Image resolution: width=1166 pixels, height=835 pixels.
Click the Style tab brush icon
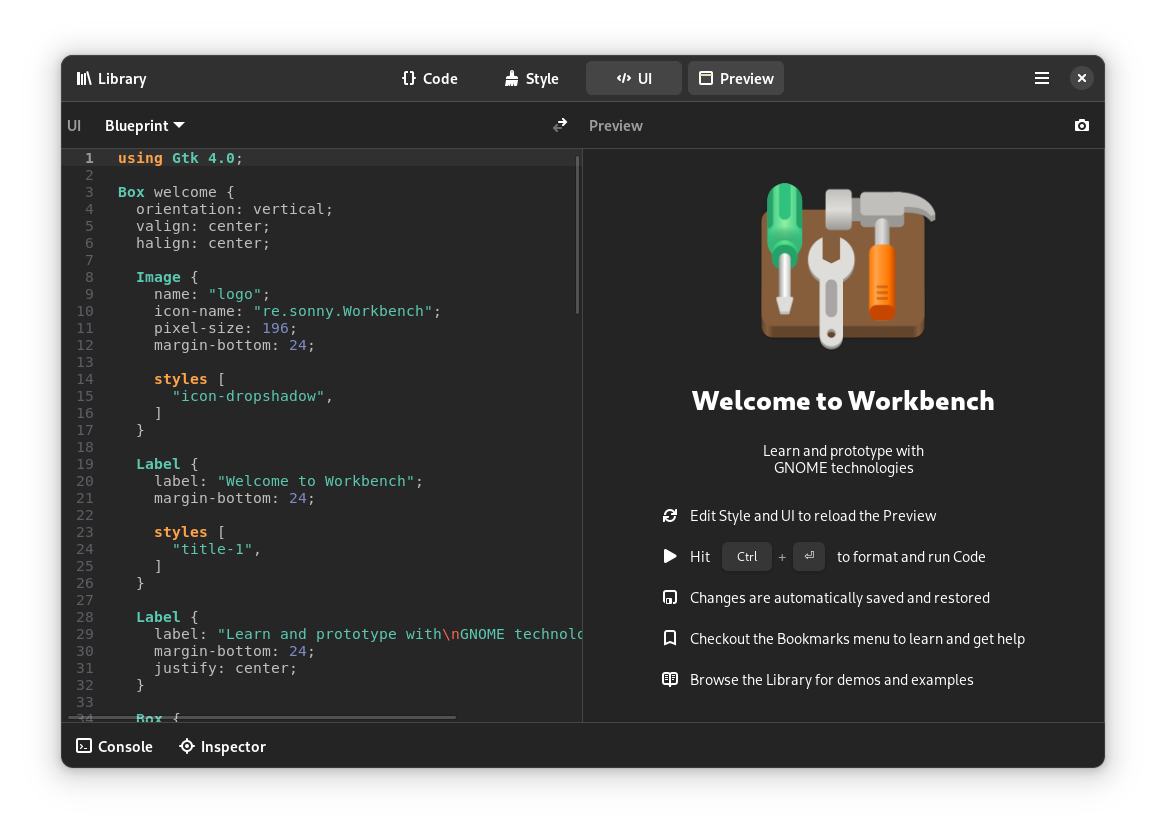pos(511,77)
